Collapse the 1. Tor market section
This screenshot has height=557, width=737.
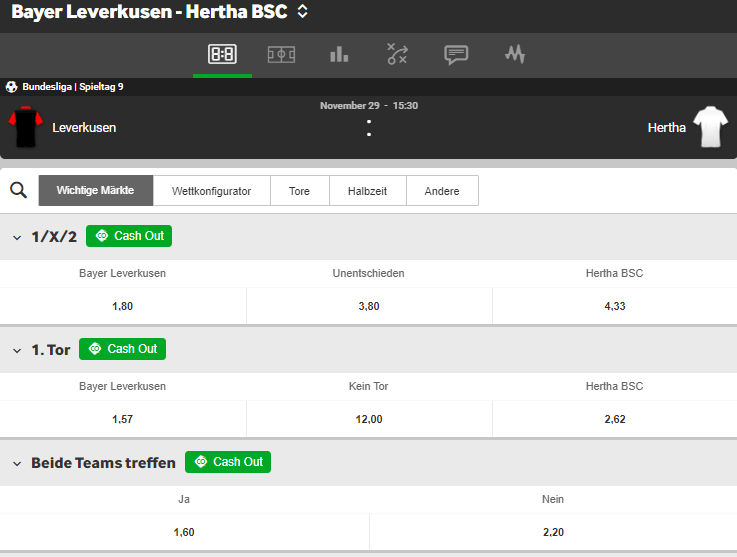[x=17, y=351]
